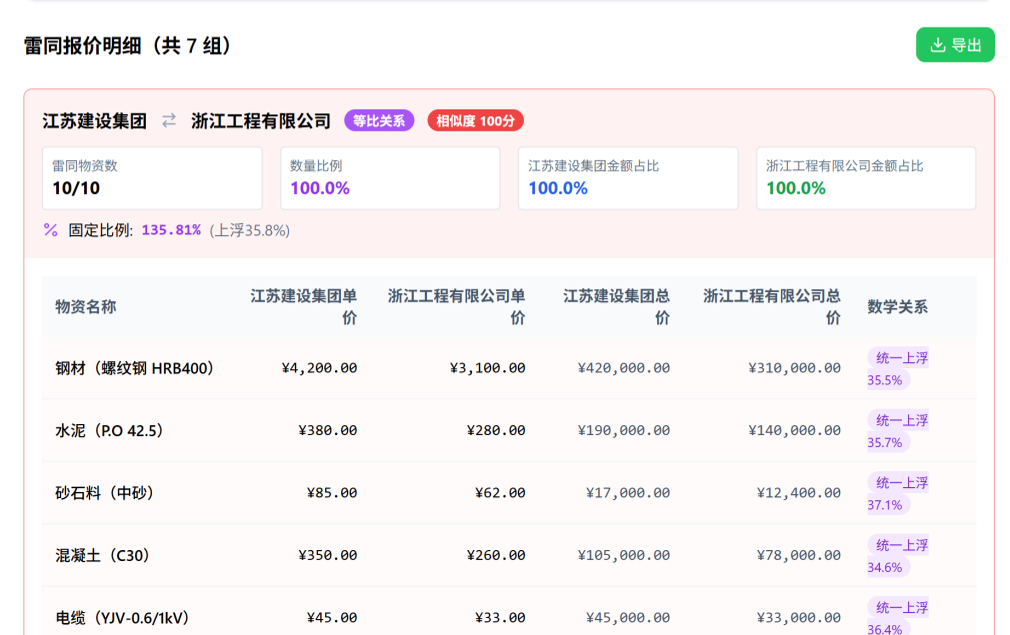Image resolution: width=1010 pixels, height=635 pixels.
Task: Click the 江苏建设集团 company name
Action: (x=95, y=121)
